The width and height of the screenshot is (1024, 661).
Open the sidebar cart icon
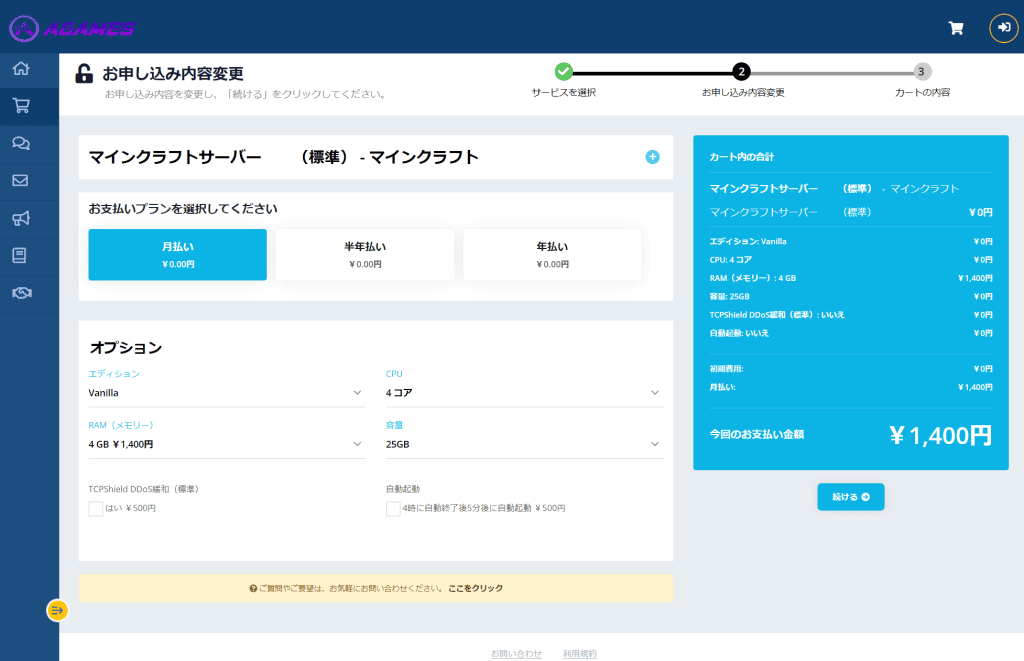pyautogui.click(x=21, y=106)
